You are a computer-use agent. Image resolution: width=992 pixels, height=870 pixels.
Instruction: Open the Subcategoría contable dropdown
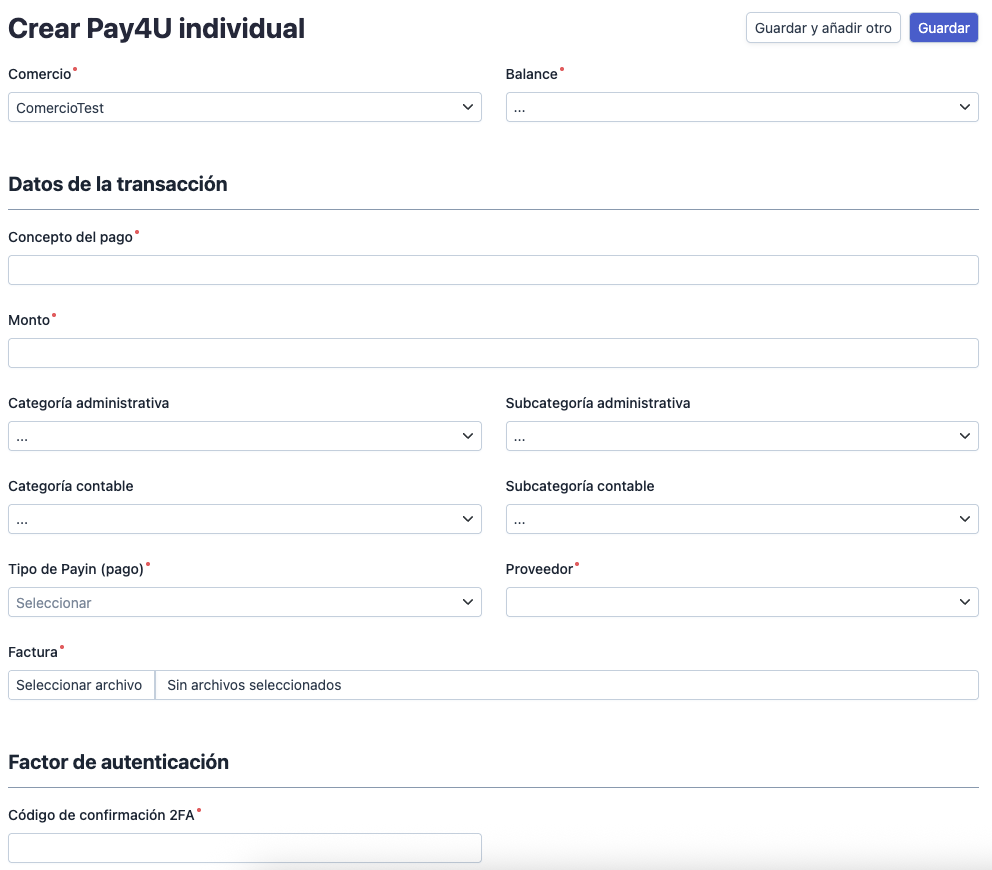pyautogui.click(x=742, y=519)
